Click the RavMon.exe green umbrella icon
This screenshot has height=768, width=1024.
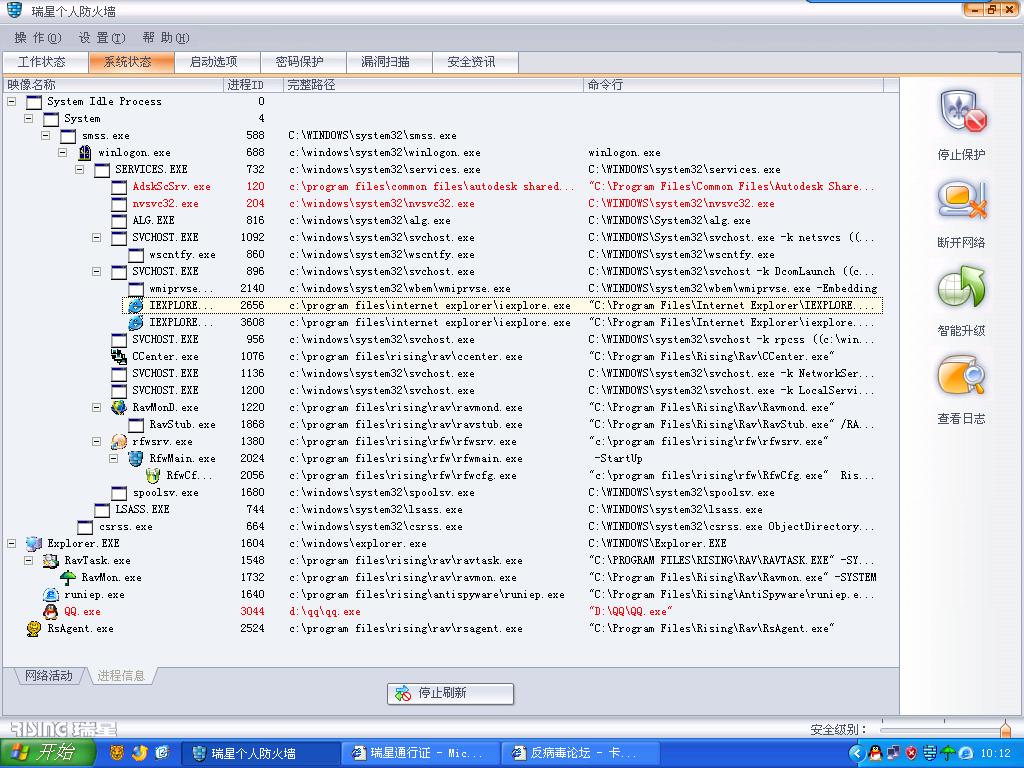pyautogui.click(x=68, y=577)
